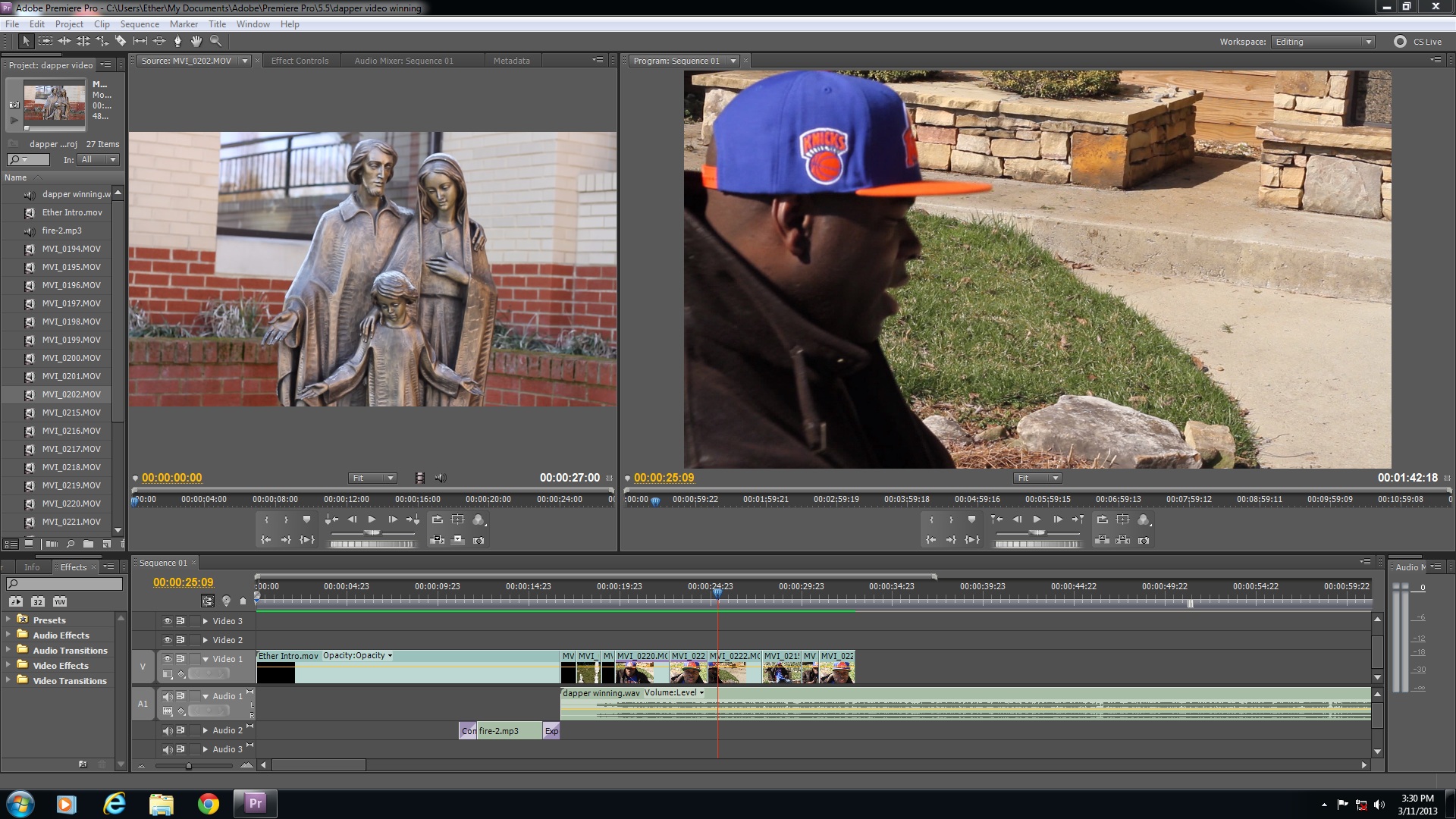Select the Selection arrow tool
The height and width of the screenshot is (819, 1456).
pos(26,41)
